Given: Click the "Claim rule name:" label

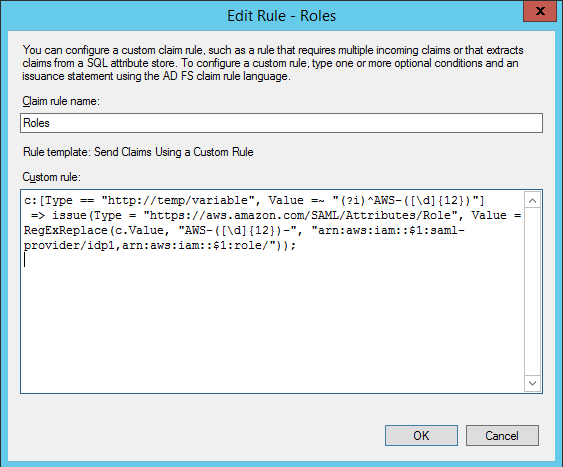Looking at the screenshot, I should tap(61, 101).
